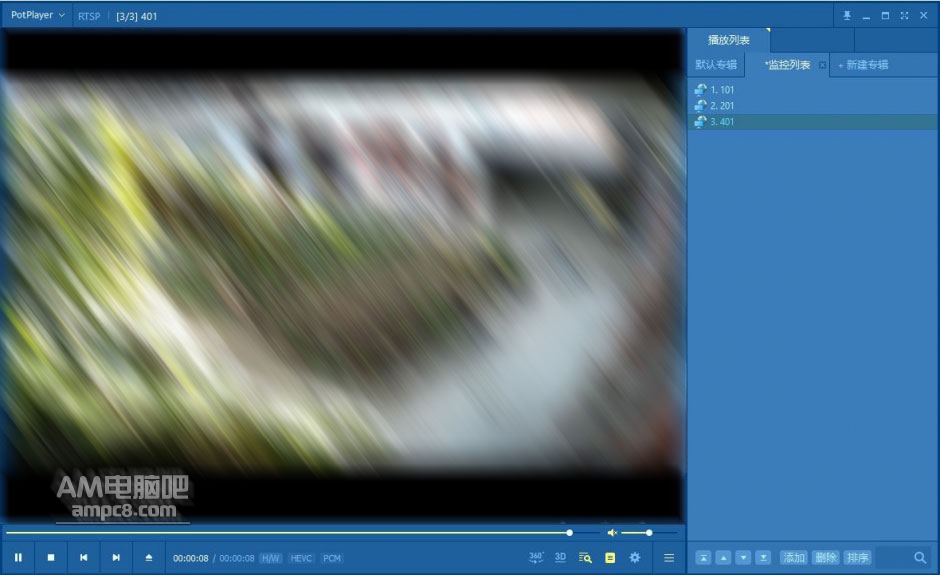The image size is (940, 575).
Task: Open the PotPlayer main menu dropdown
Action: click(37, 15)
